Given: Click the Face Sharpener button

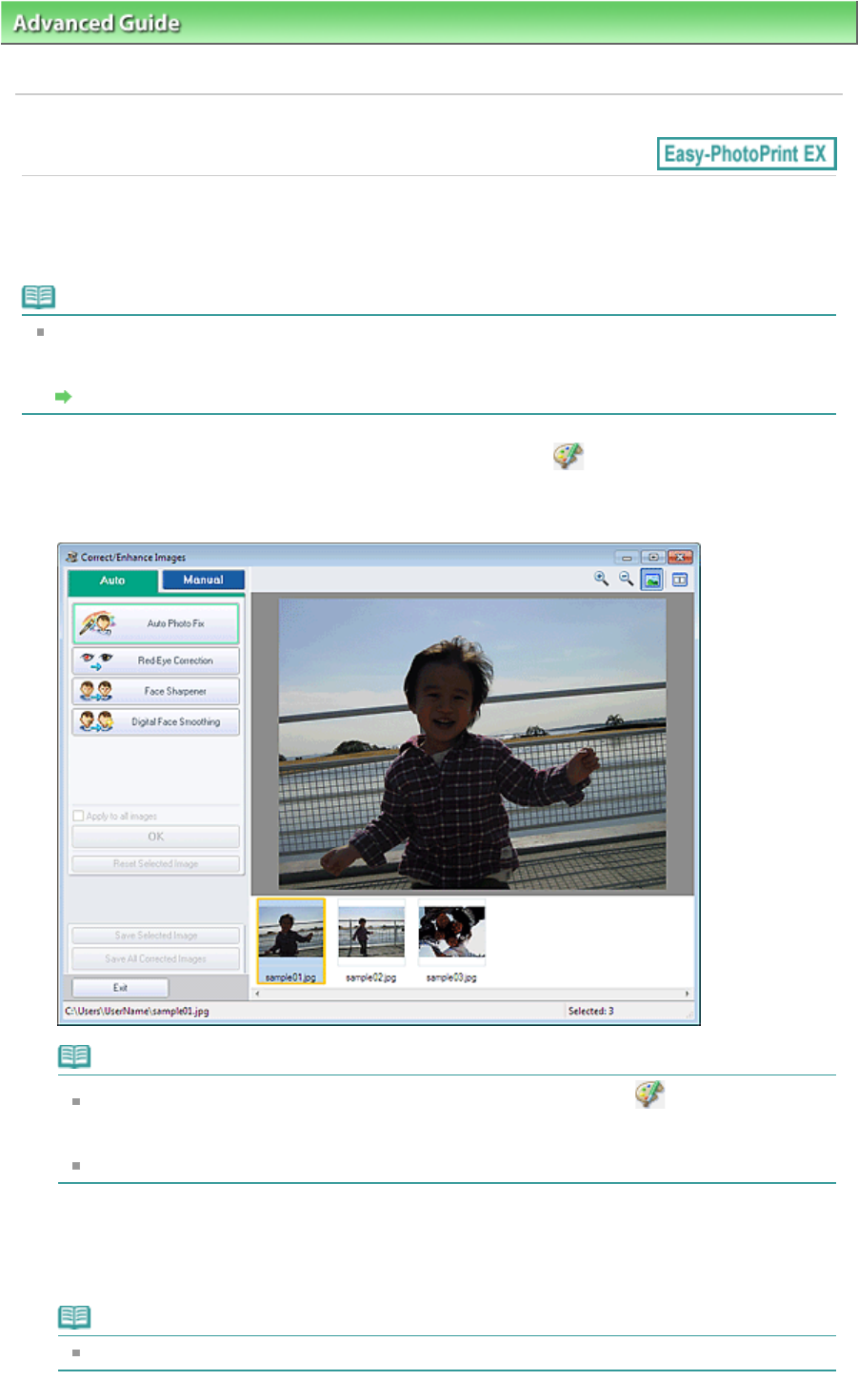Looking at the screenshot, I should click(155, 691).
